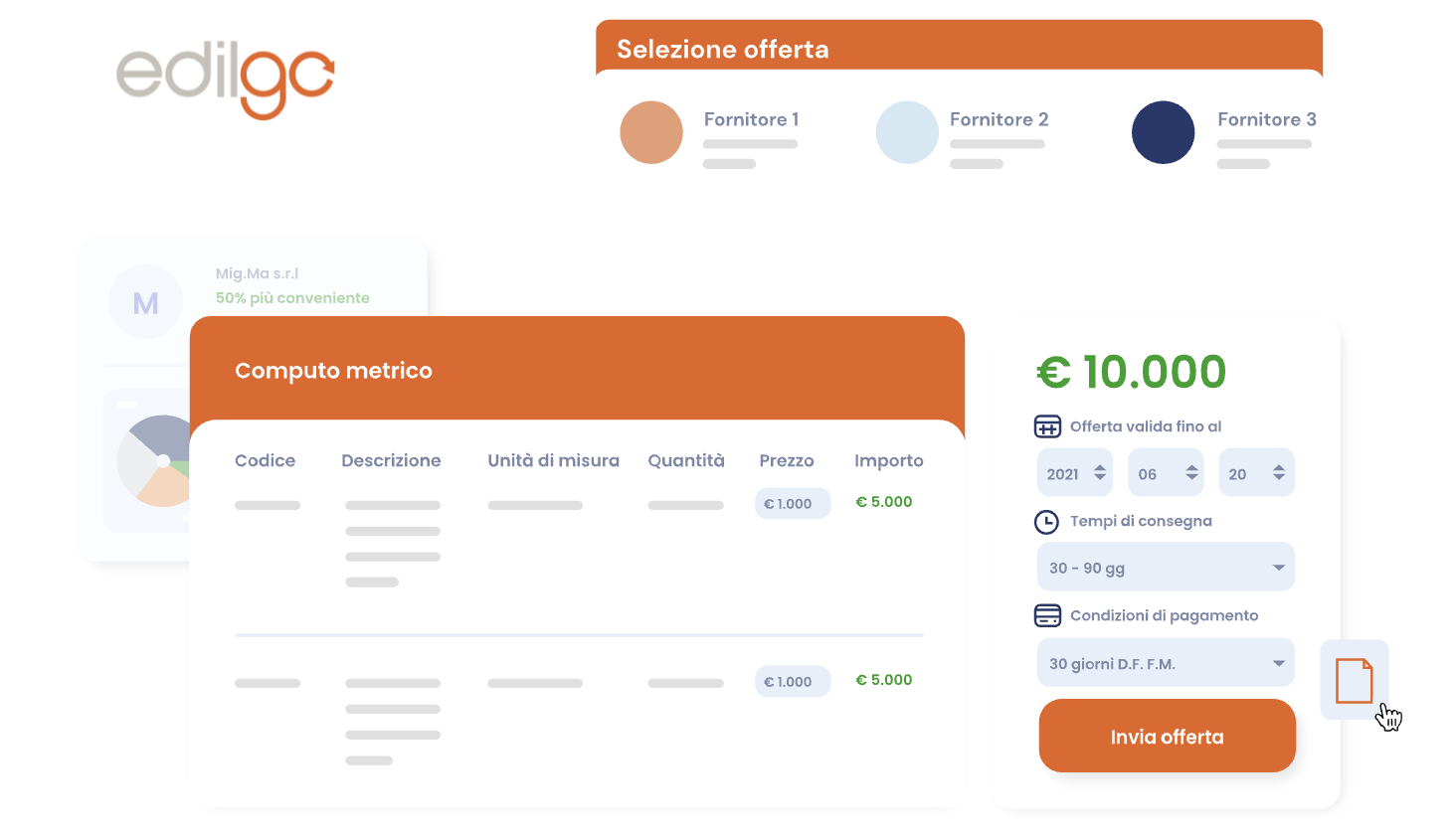Image resolution: width=1456 pixels, height=839 pixels.
Task: Select the orange Fornitore 1 avatar
Action: (x=651, y=132)
